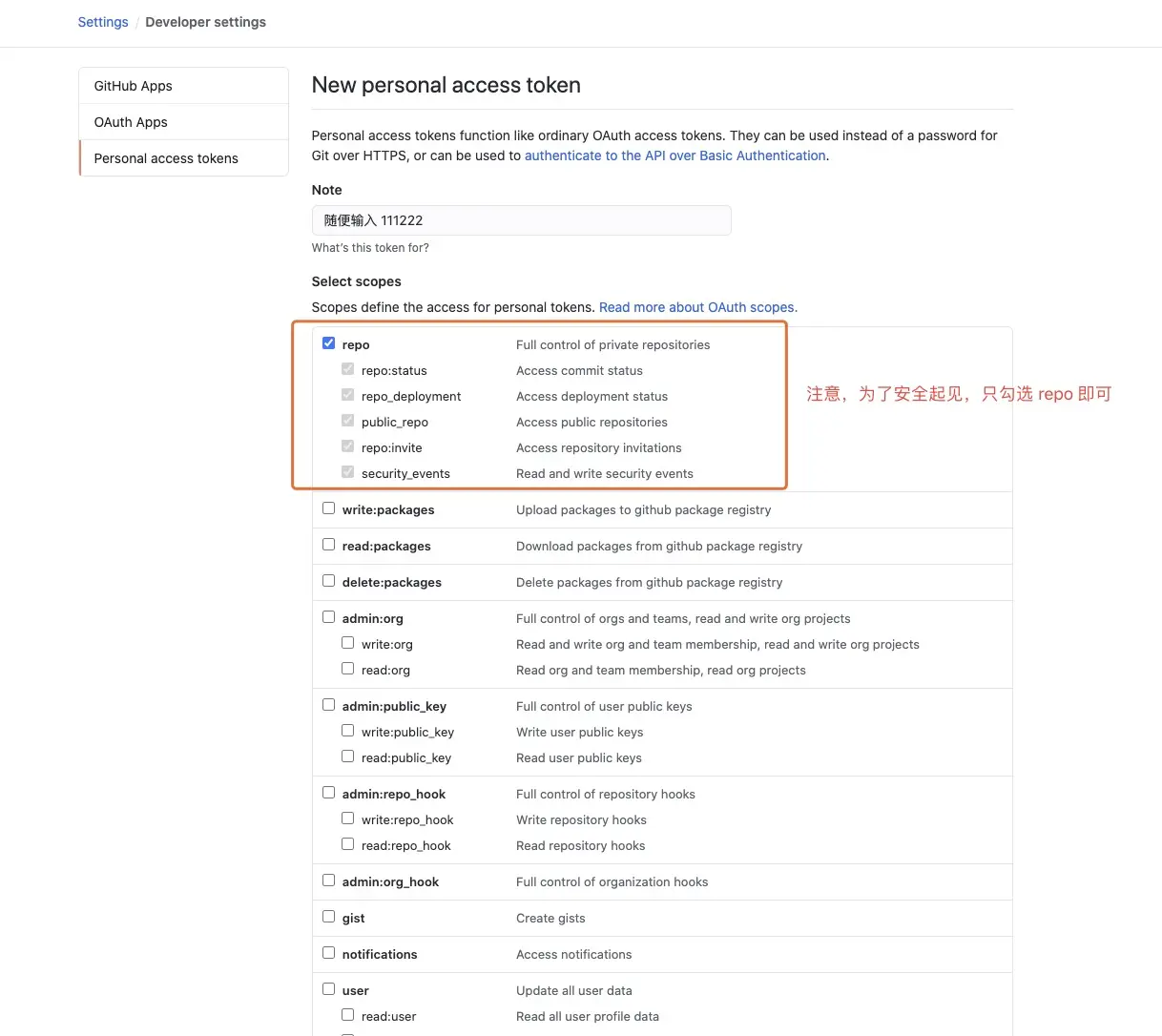Check the read:user sub-scope
The width and height of the screenshot is (1162, 1036).
click(x=347, y=1015)
